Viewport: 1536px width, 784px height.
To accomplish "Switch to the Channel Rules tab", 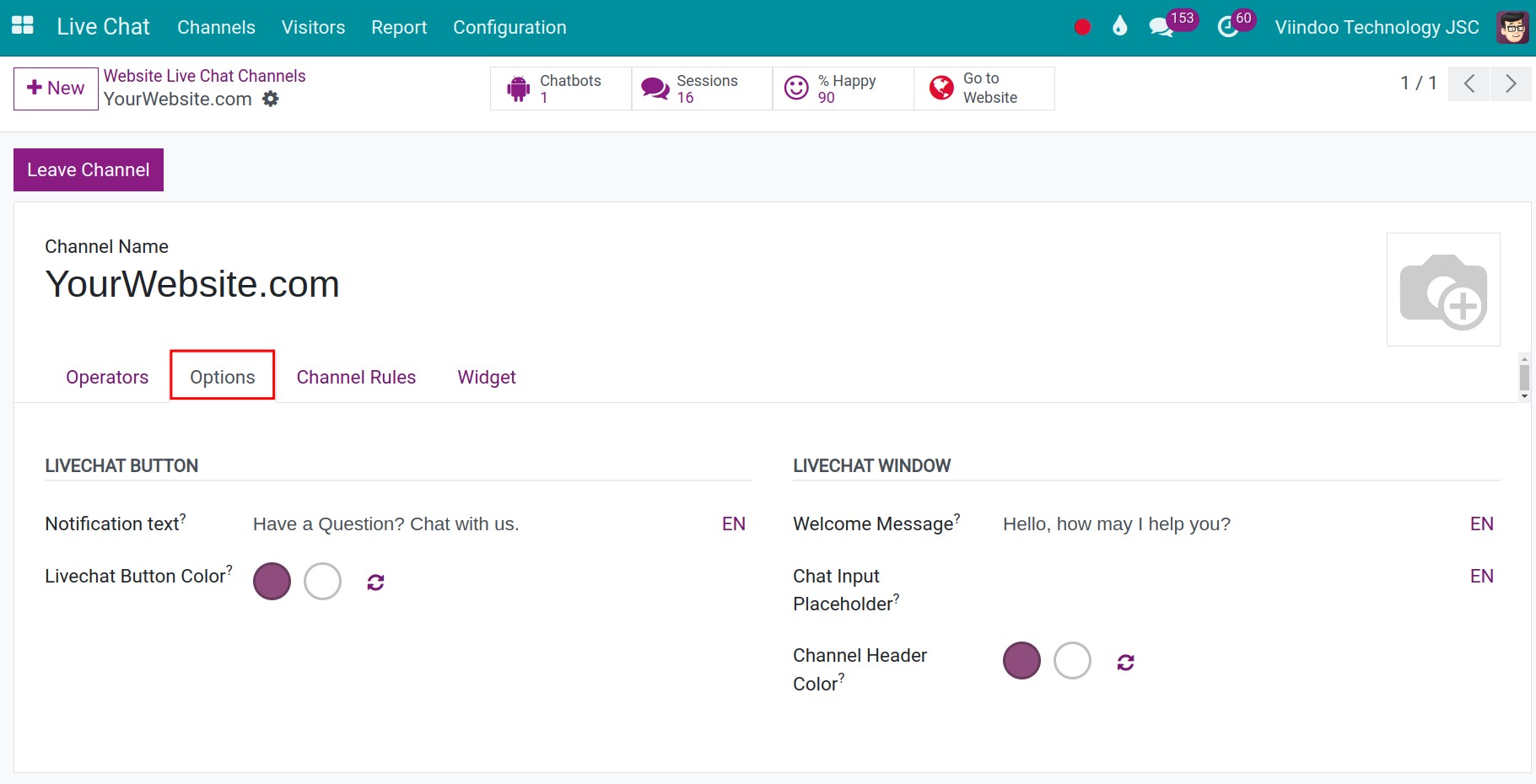I will (356, 377).
